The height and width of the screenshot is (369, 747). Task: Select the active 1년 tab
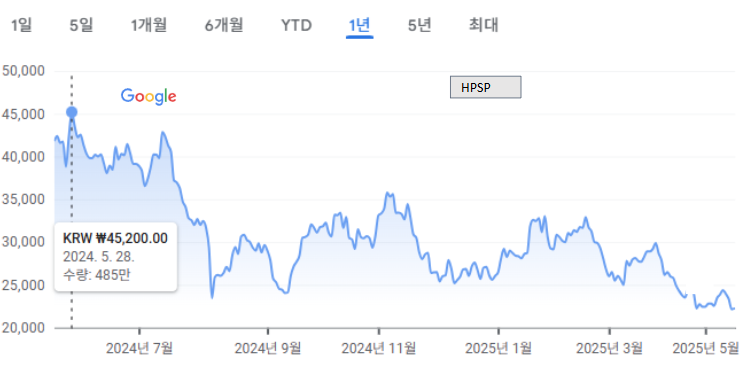click(x=360, y=25)
